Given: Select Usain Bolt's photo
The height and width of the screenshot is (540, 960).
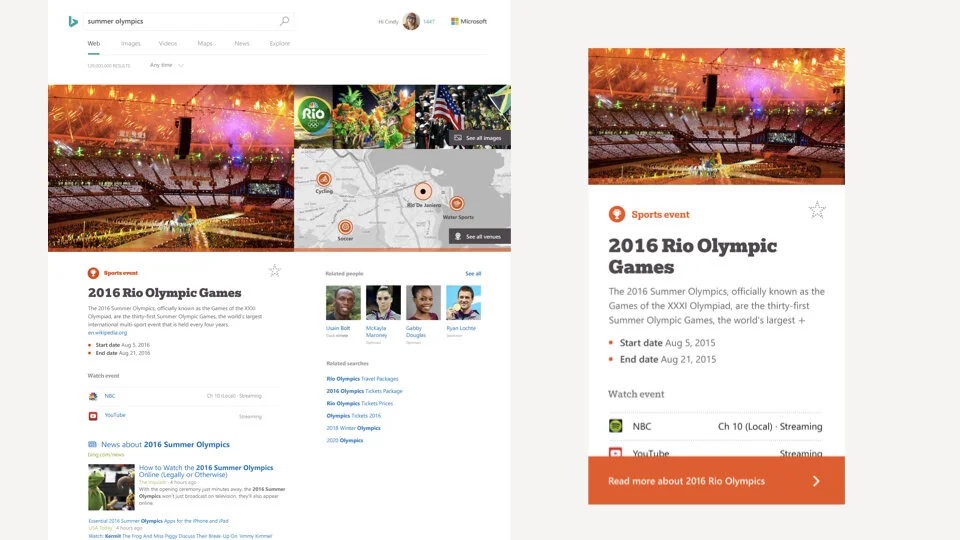Looking at the screenshot, I should 343,302.
